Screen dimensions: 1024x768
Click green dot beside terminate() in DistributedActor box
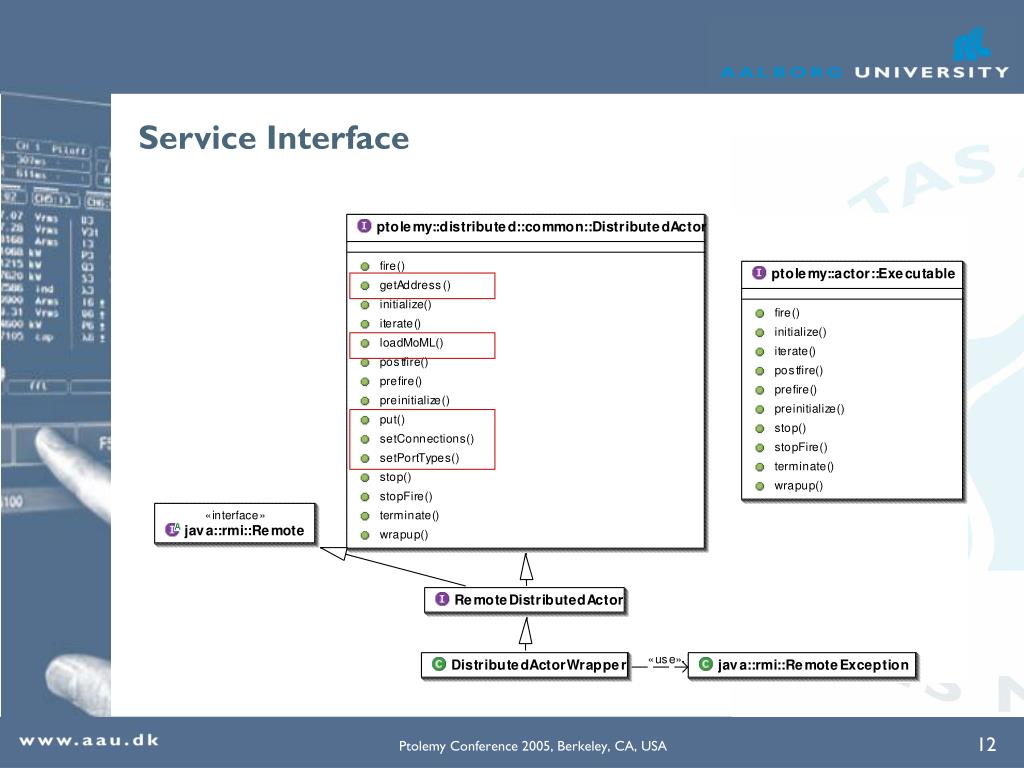click(365, 516)
